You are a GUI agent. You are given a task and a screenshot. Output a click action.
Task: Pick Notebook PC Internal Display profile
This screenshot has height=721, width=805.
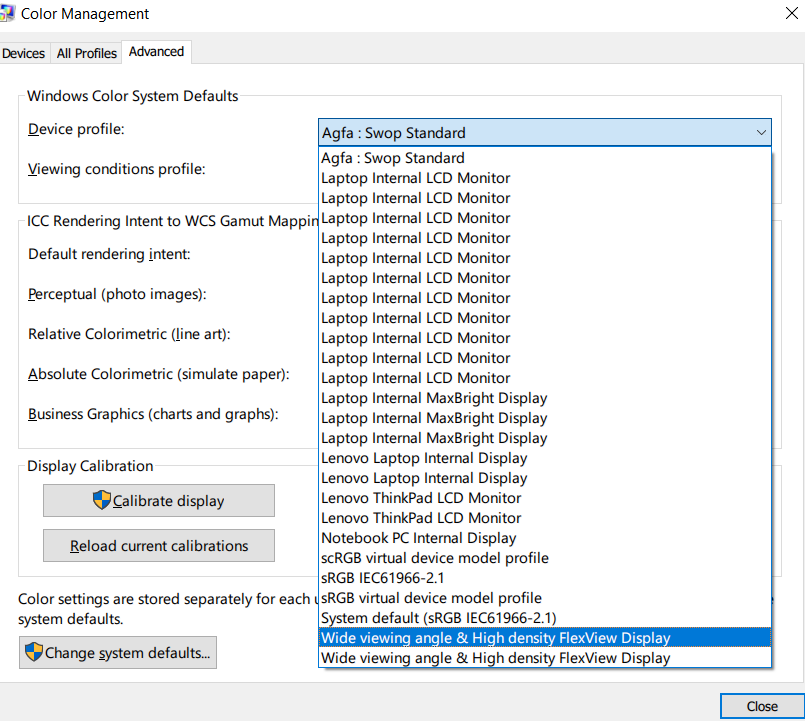545,538
